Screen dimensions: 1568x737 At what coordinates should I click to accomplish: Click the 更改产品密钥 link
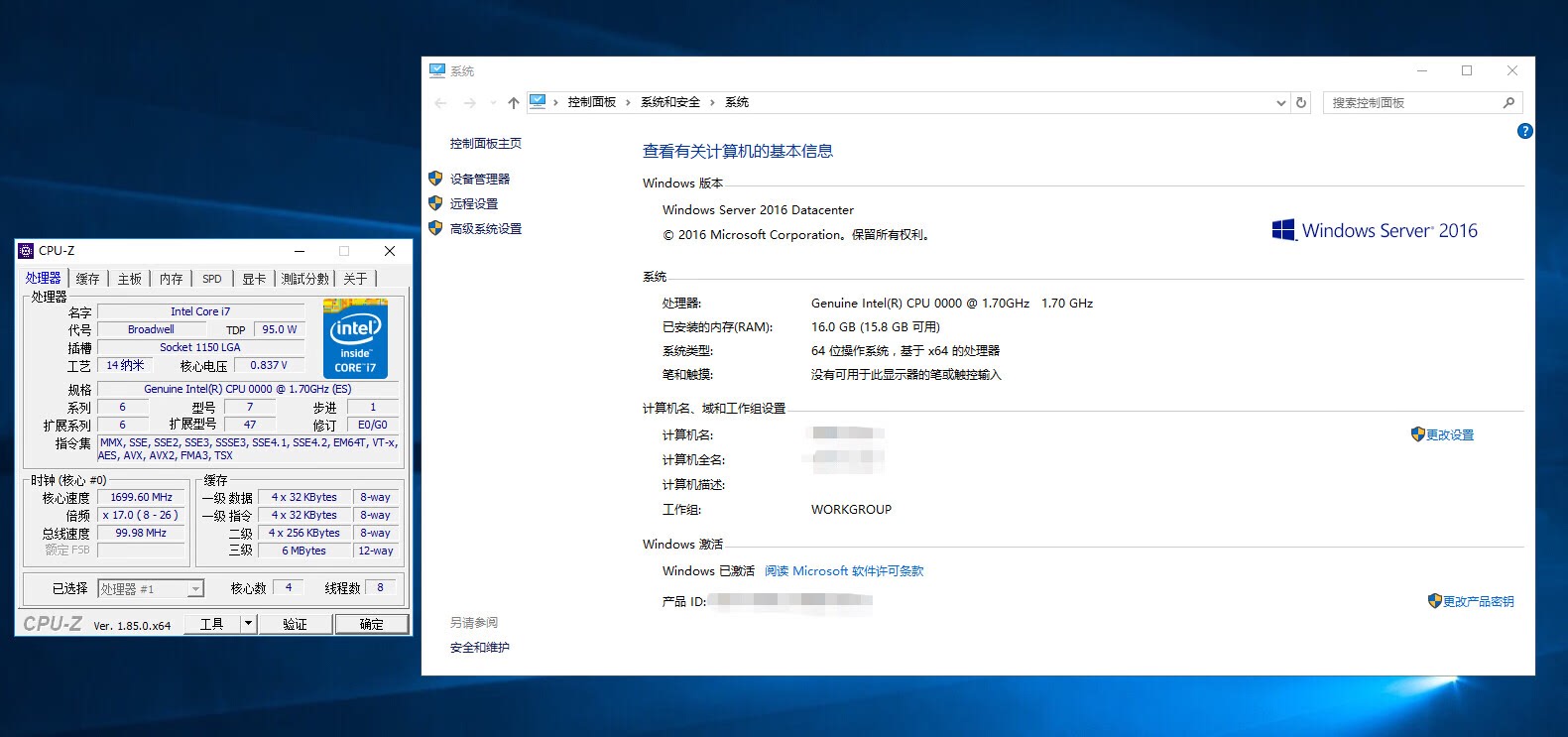coord(1479,602)
